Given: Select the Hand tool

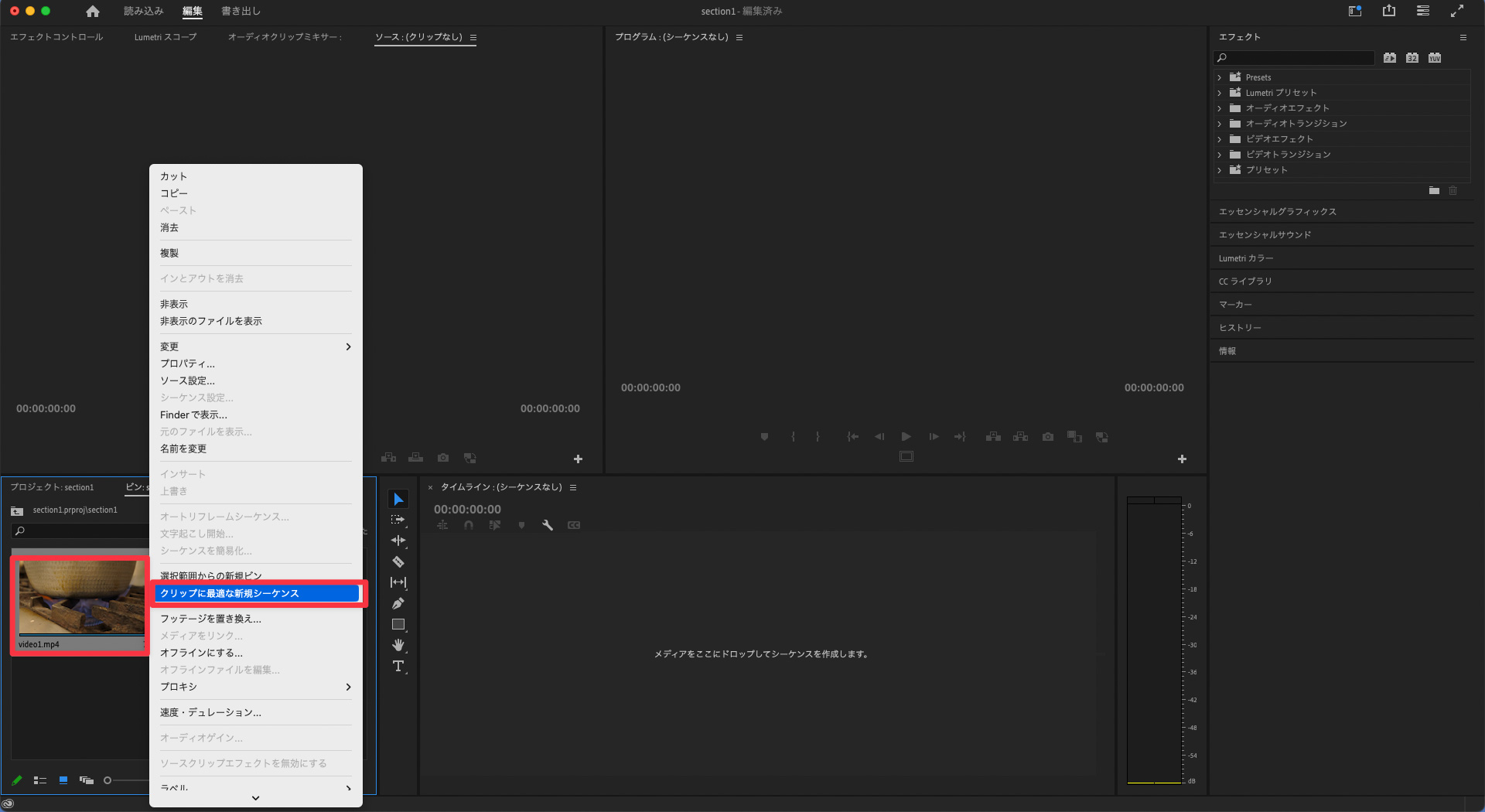Looking at the screenshot, I should 398,645.
